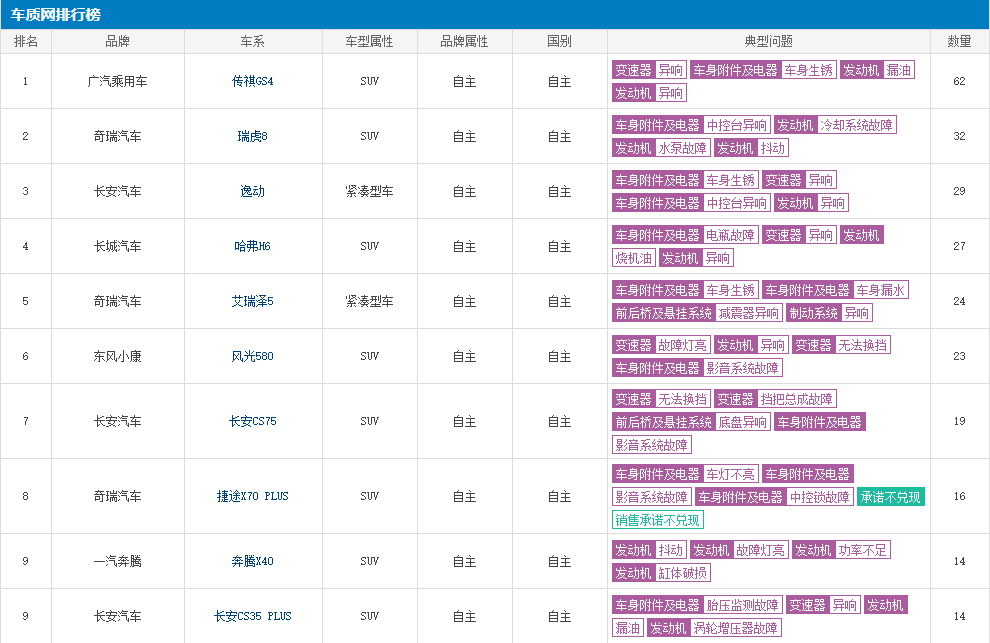The image size is (990, 643).
Task: Click the 车系 column header
Action: click(x=253, y=41)
